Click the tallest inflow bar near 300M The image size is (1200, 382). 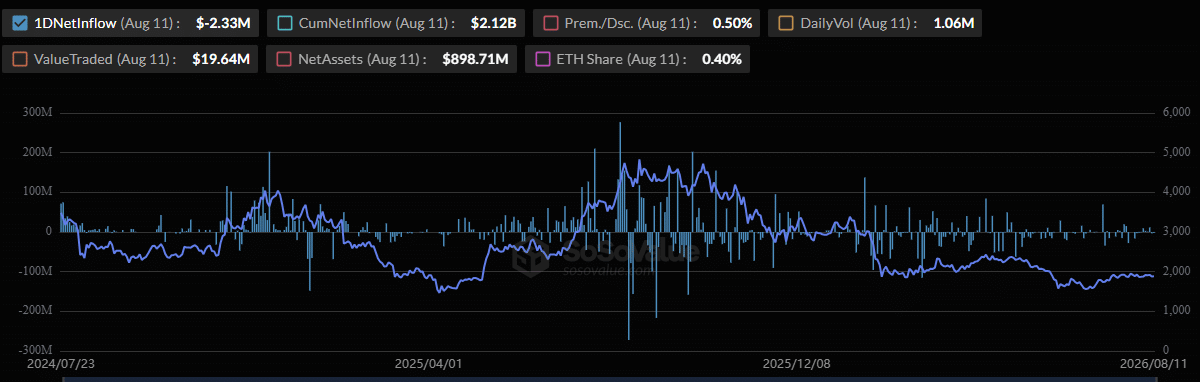pos(620,177)
